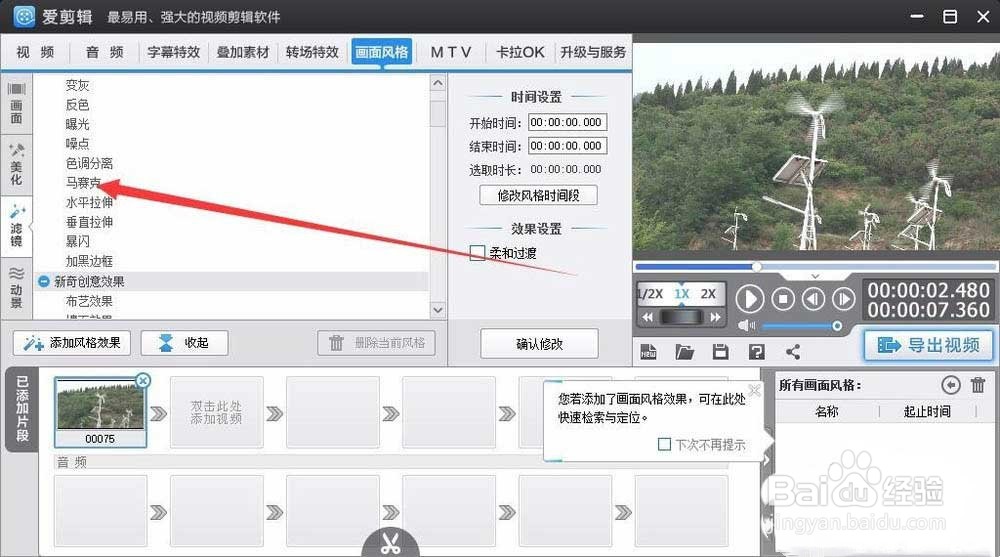
Task: Click the 添加风格效果 button
Action: 72,343
